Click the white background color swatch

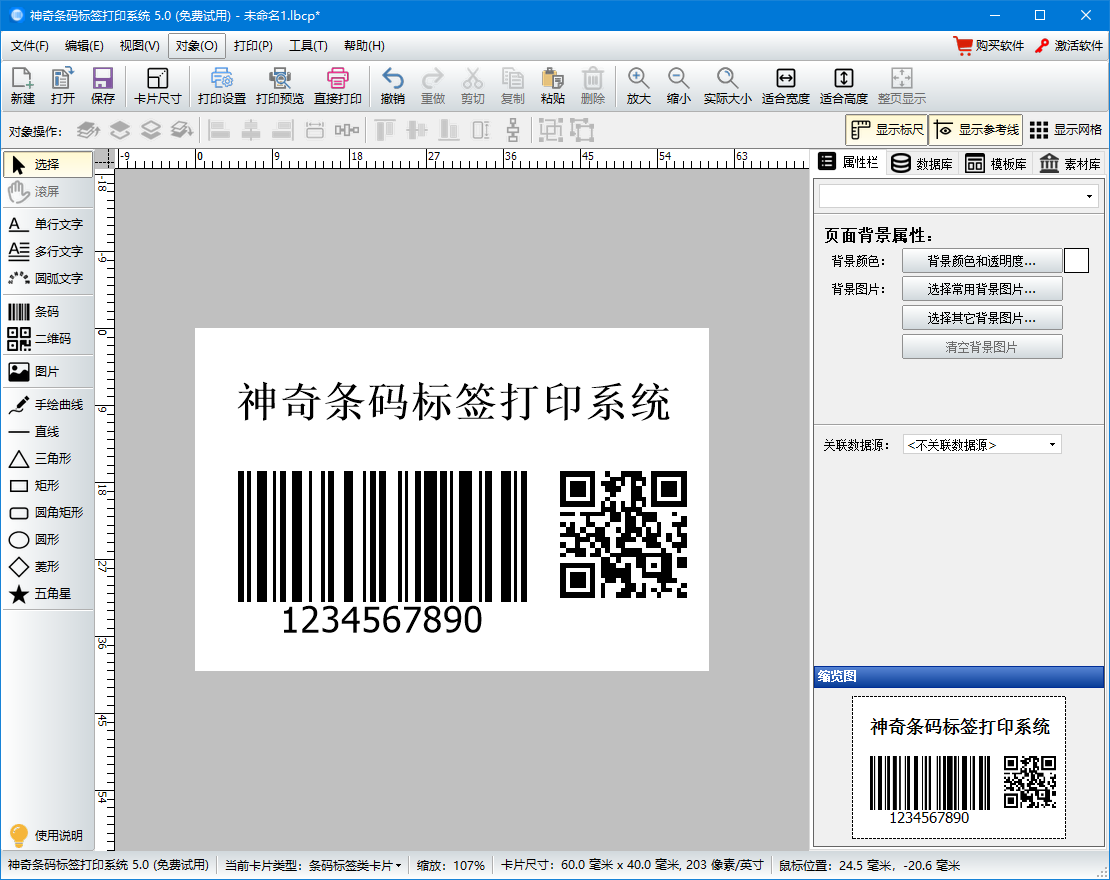pyautogui.click(x=1076, y=261)
